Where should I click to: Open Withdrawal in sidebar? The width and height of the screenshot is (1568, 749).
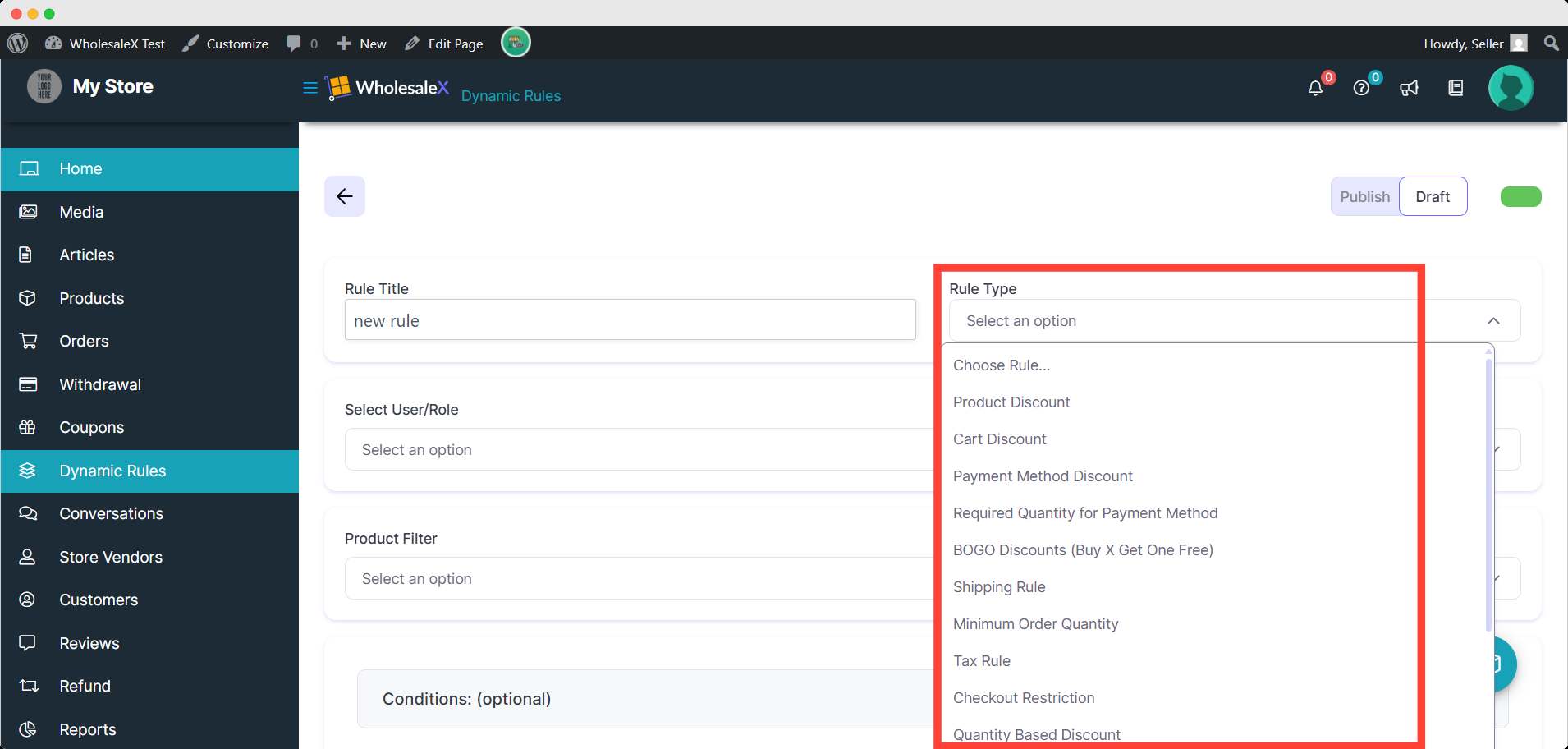pos(149,384)
